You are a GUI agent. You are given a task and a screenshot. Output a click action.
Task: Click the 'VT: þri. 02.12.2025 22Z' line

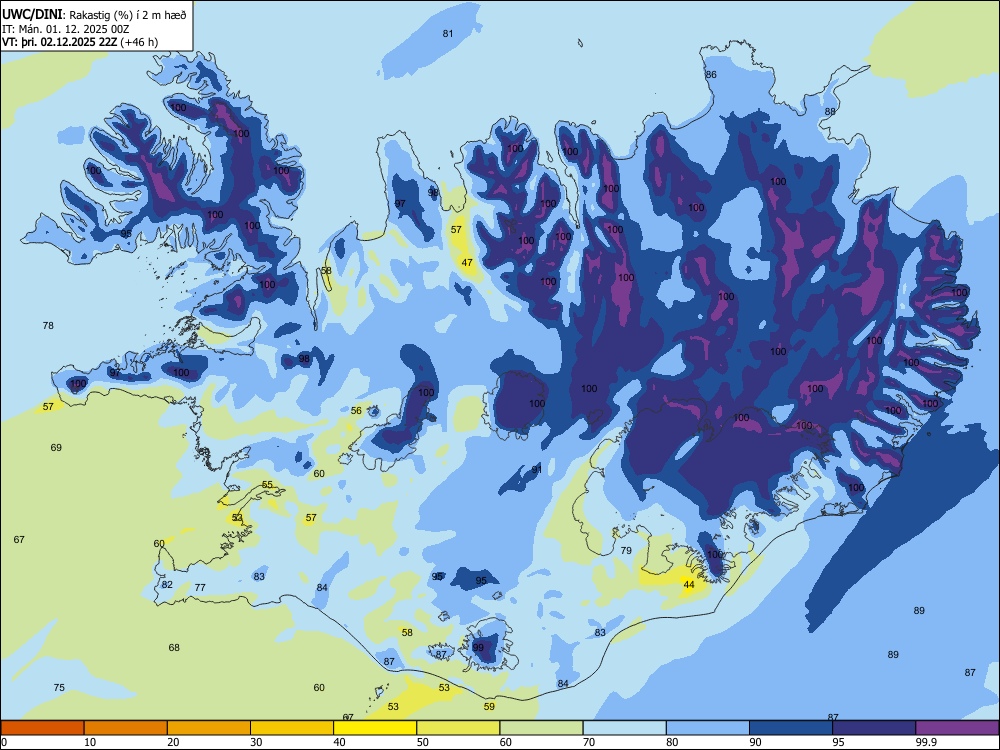(x=60, y=42)
